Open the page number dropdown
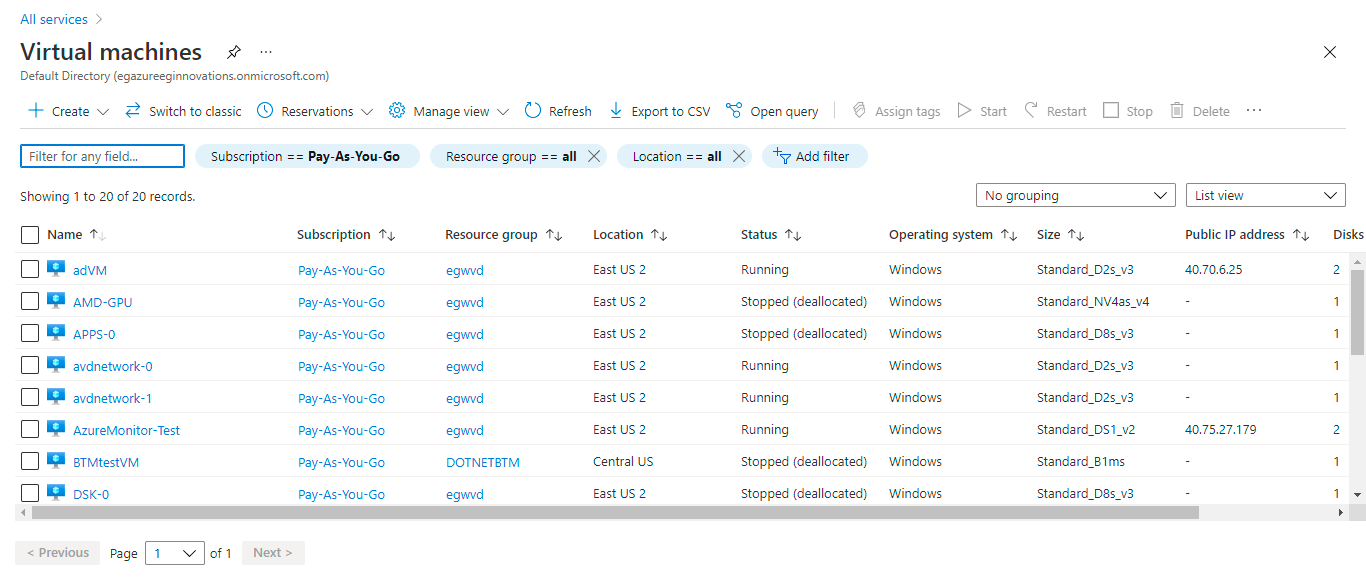This screenshot has width=1366, height=578. pos(174,553)
